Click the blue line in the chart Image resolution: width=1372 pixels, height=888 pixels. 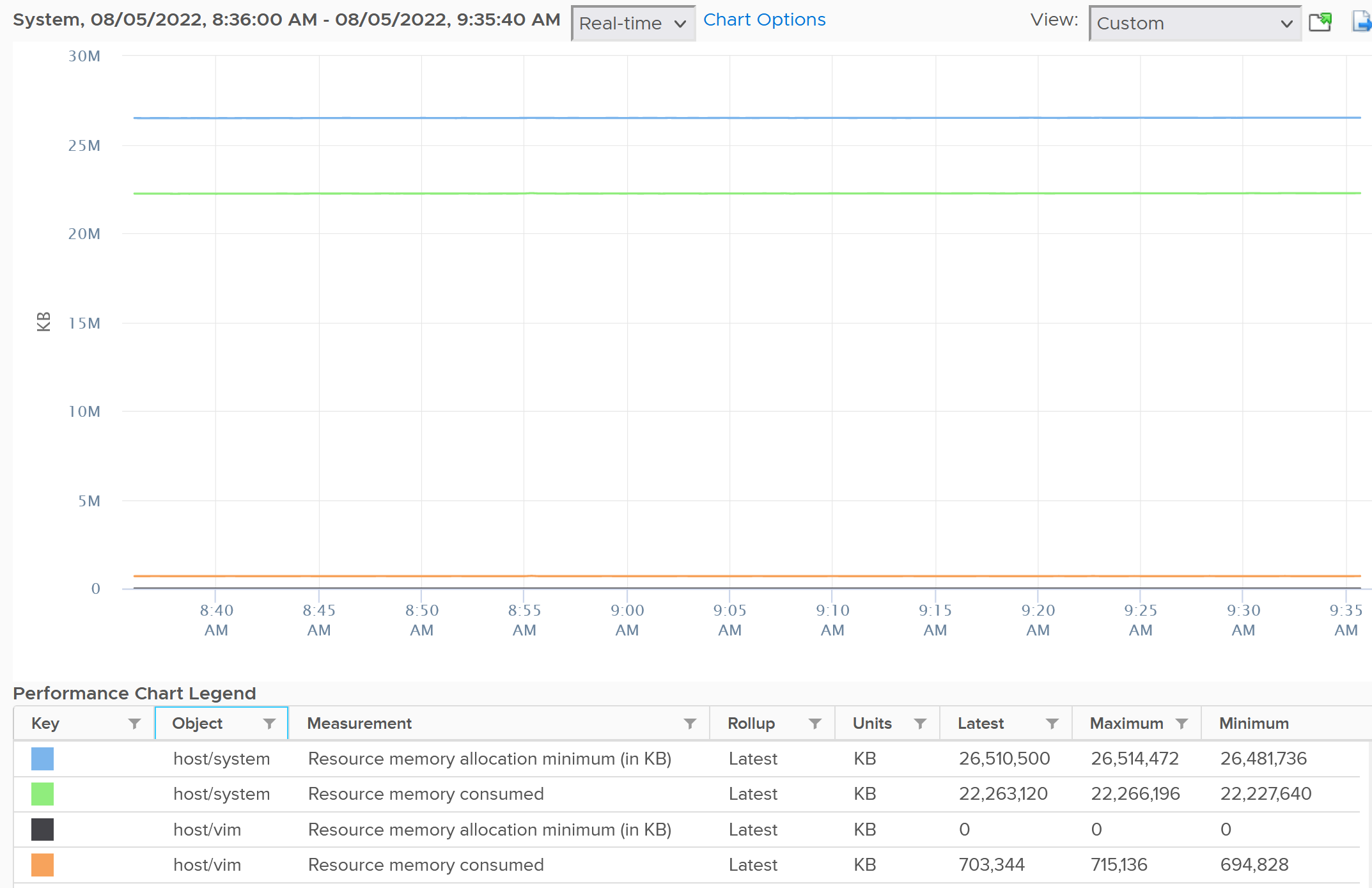(747, 118)
